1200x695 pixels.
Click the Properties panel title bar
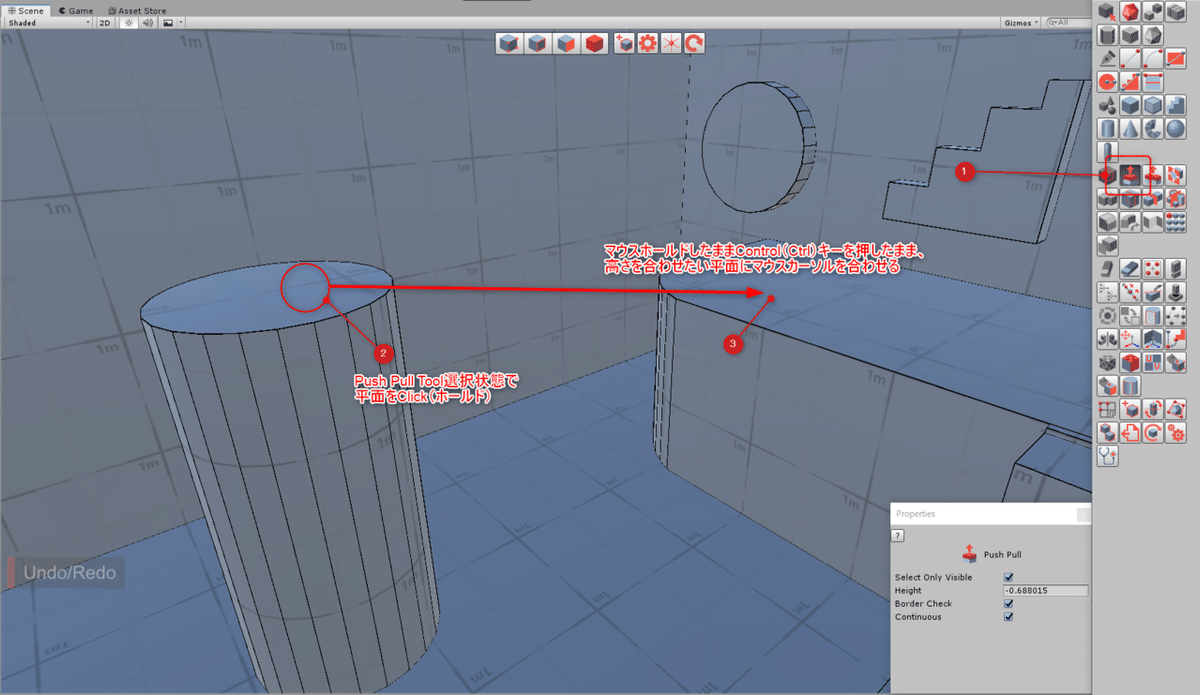coord(990,514)
